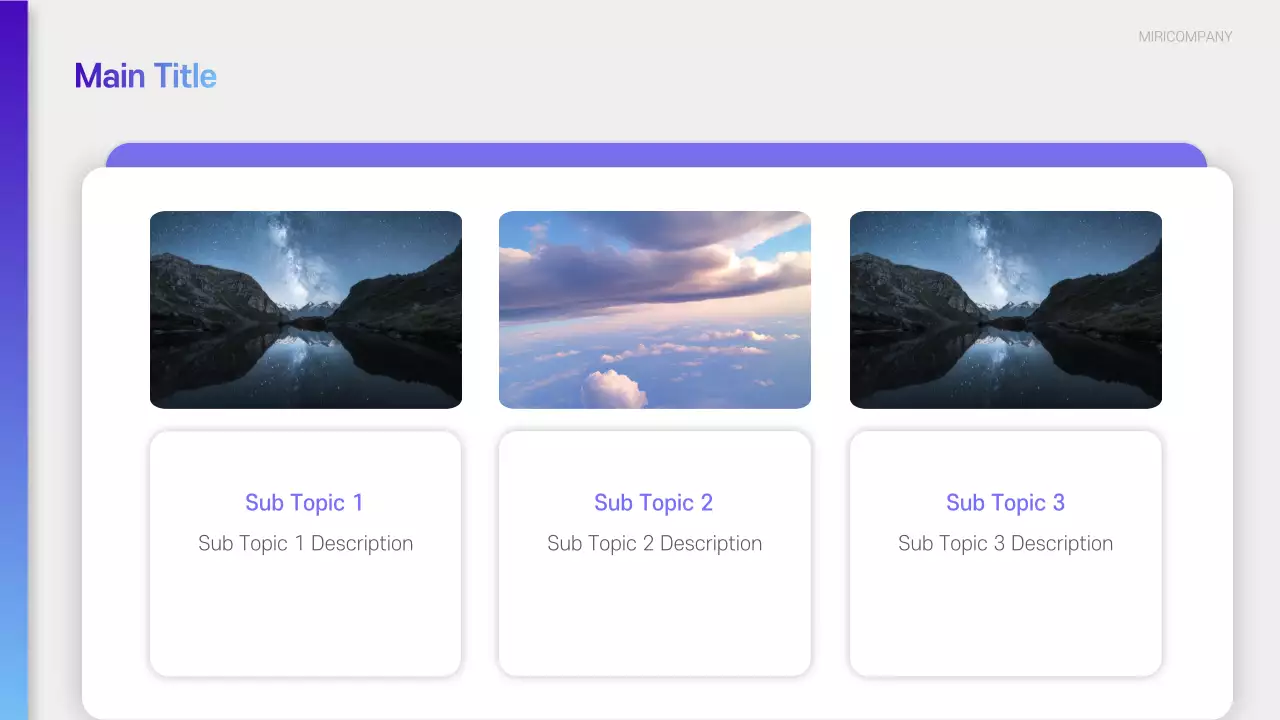
Task: Select the Sub Topic 3 heading
Action: point(1005,502)
